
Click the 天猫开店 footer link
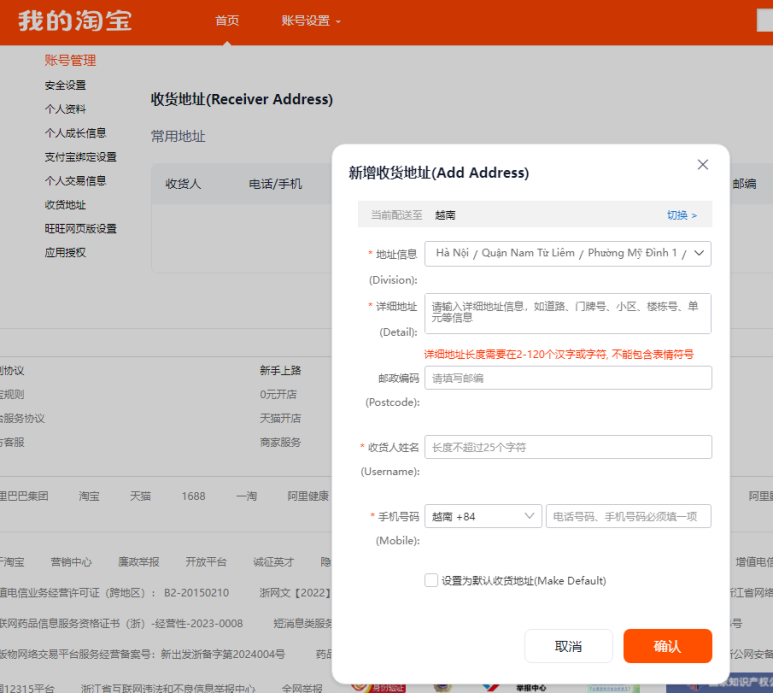click(x=280, y=418)
